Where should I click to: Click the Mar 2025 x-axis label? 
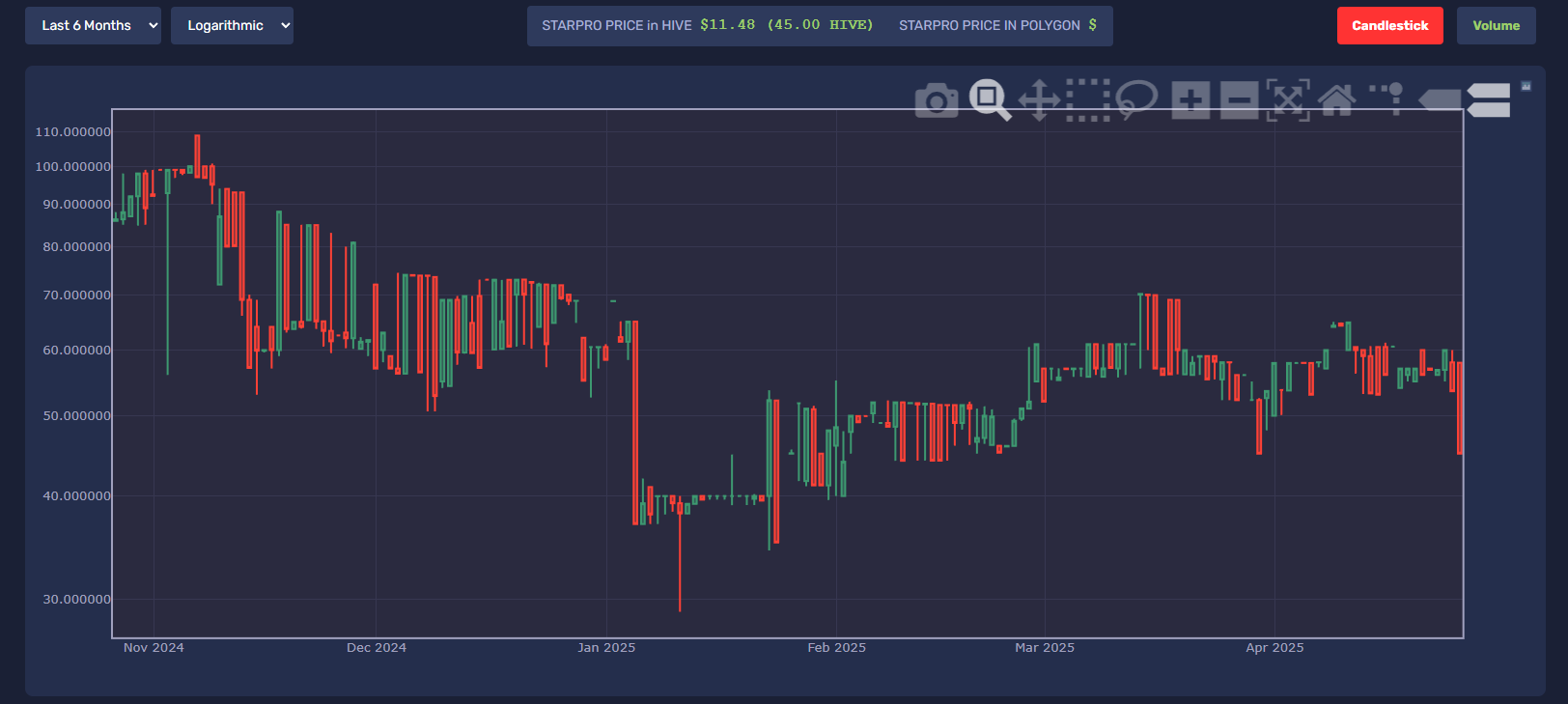tap(1045, 648)
